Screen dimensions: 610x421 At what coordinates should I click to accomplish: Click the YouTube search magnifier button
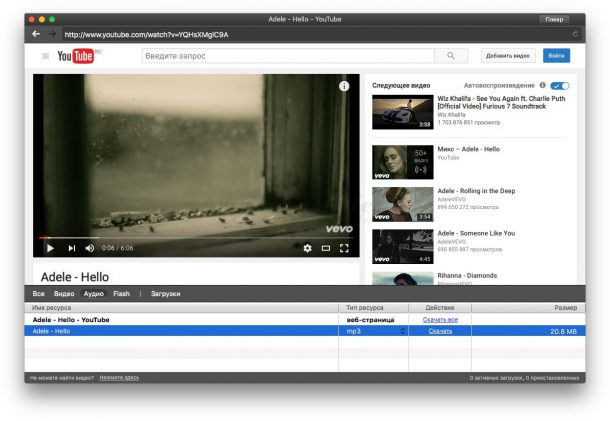click(x=450, y=56)
